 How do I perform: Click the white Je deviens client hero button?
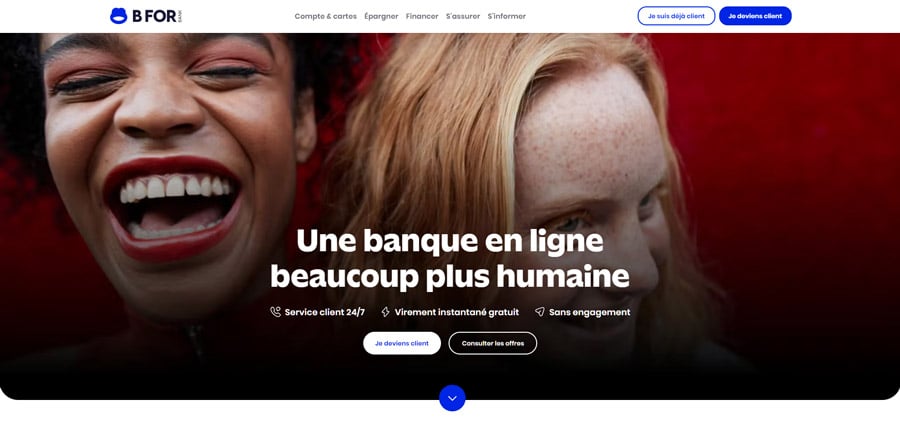click(x=402, y=343)
